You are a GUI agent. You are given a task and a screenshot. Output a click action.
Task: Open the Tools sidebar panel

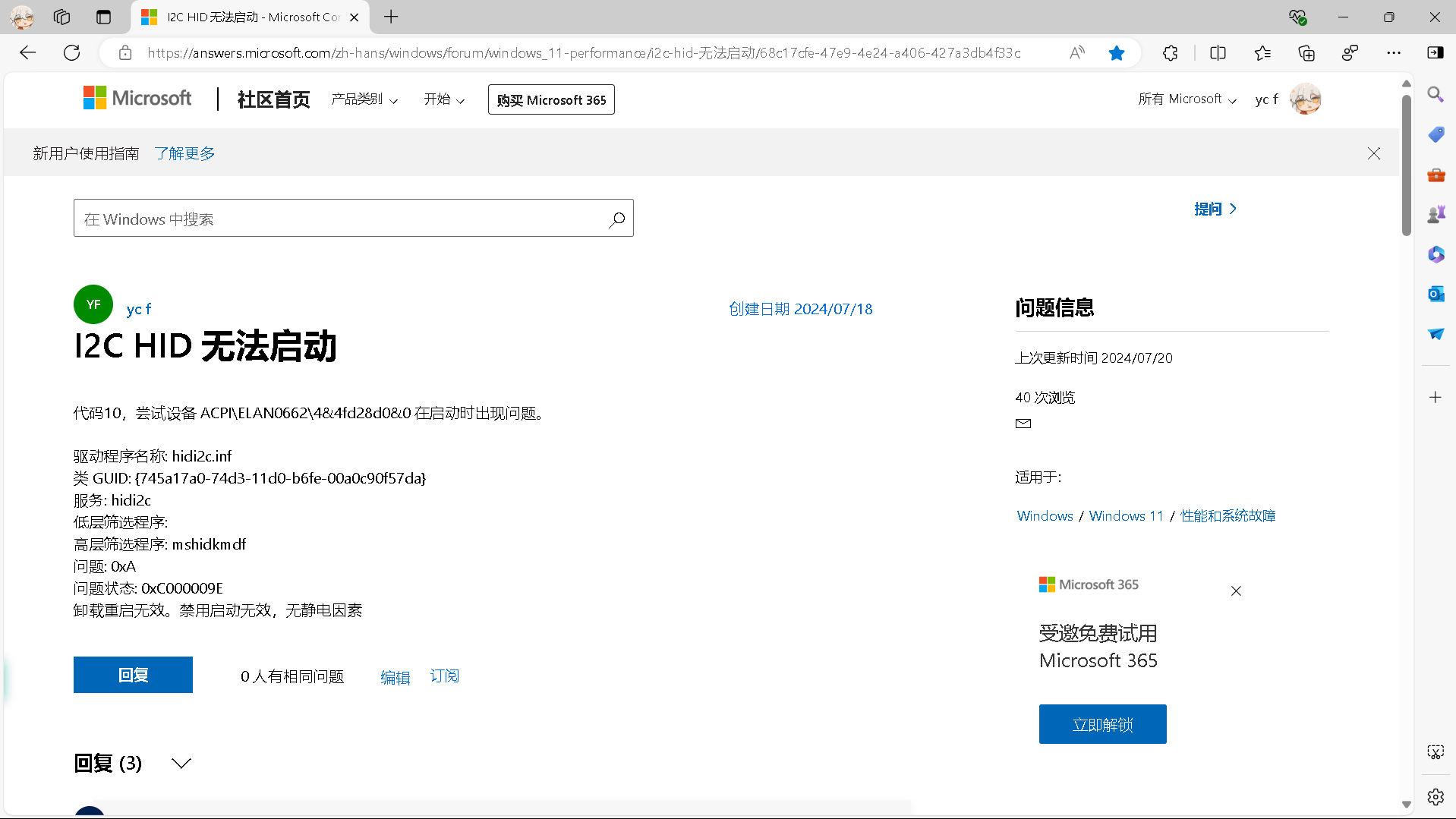[x=1436, y=175]
